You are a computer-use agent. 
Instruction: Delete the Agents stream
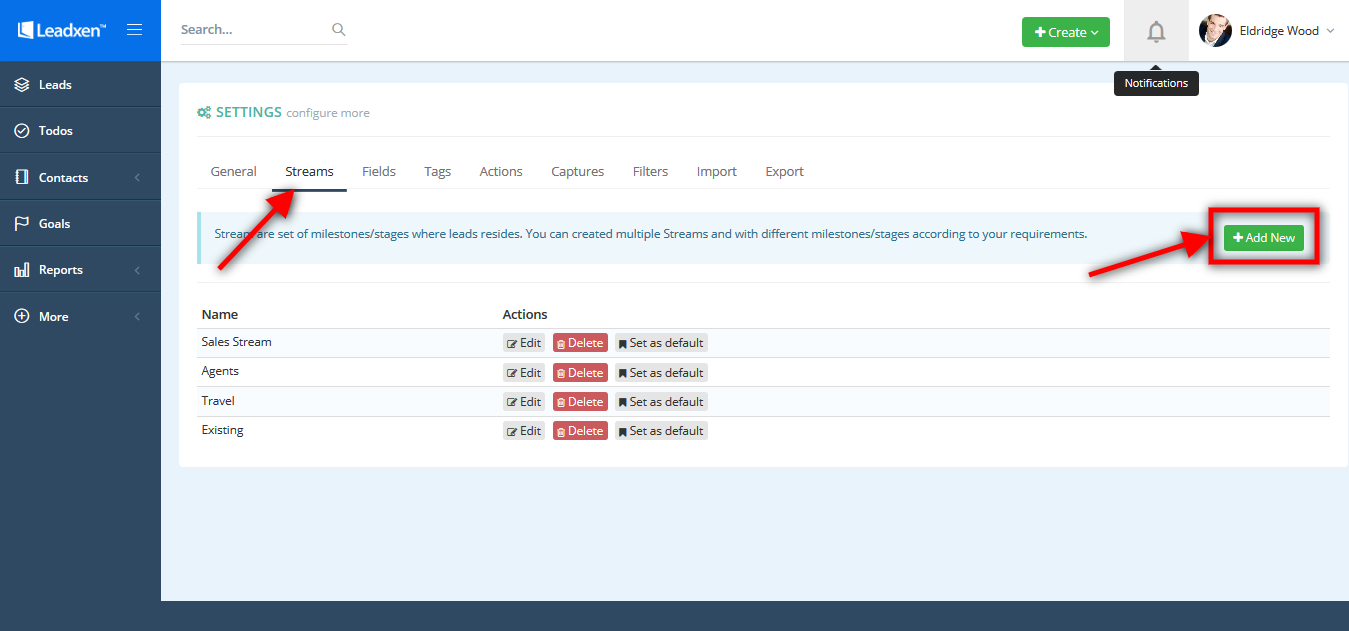tap(580, 373)
